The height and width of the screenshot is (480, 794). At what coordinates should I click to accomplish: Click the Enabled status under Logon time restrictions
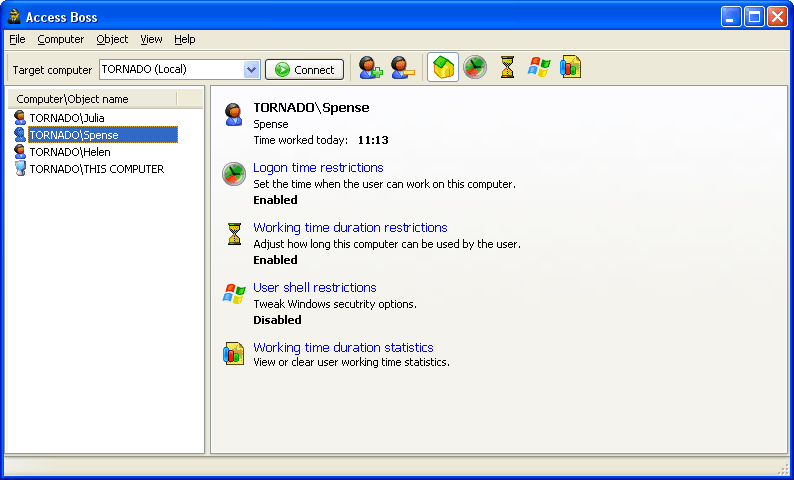click(x=275, y=200)
